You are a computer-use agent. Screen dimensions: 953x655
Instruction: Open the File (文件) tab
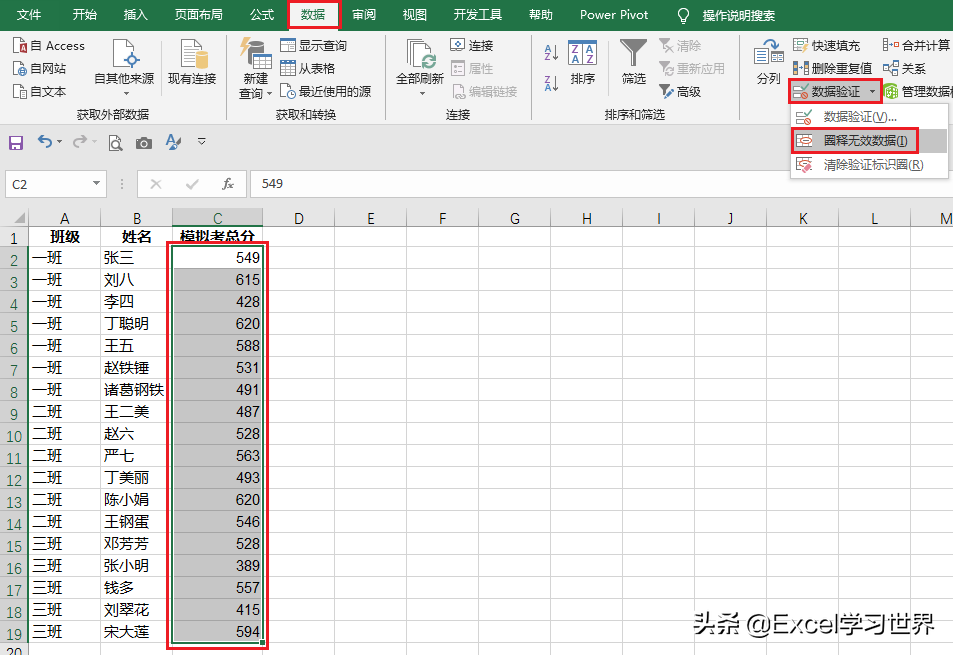pyautogui.click(x=29, y=15)
